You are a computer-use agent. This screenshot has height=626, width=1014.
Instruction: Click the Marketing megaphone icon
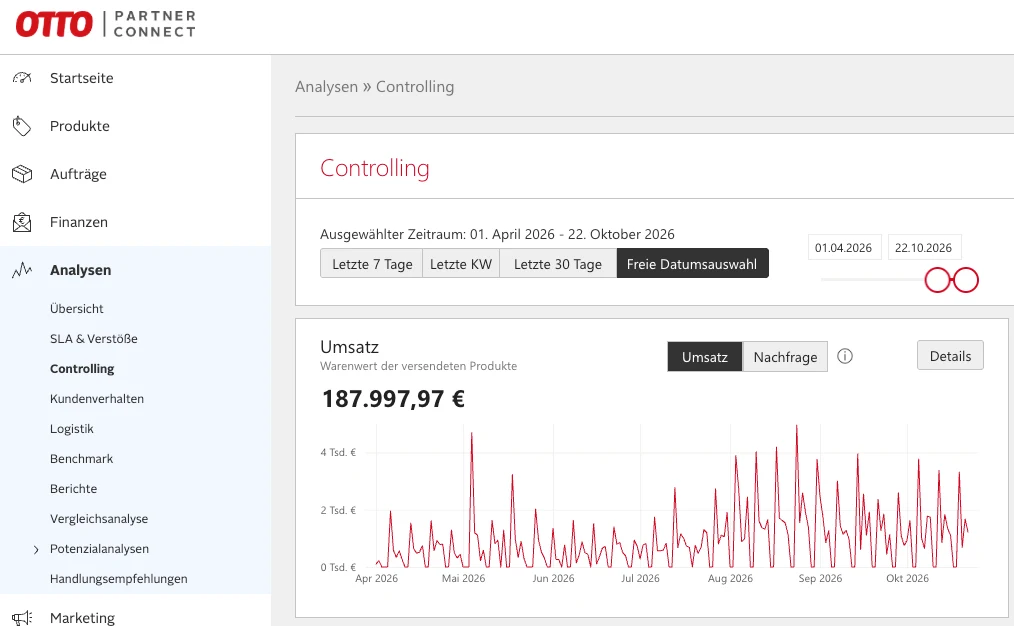pos(22,618)
